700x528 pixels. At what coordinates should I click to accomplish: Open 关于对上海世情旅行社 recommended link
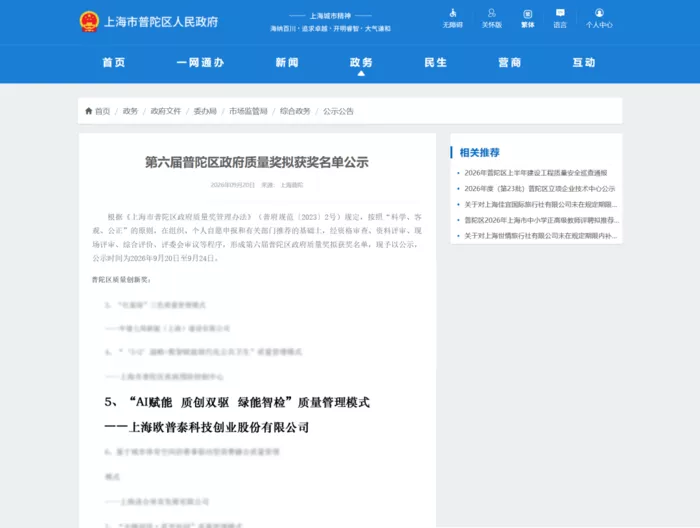click(541, 236)
